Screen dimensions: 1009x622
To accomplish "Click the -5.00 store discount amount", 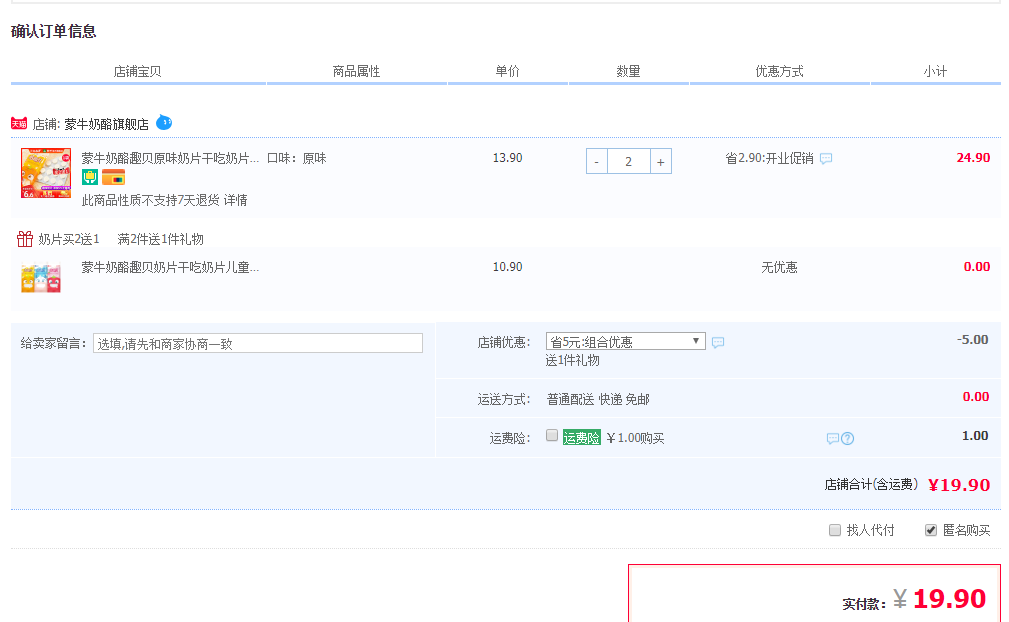I will tap(972, 340).
